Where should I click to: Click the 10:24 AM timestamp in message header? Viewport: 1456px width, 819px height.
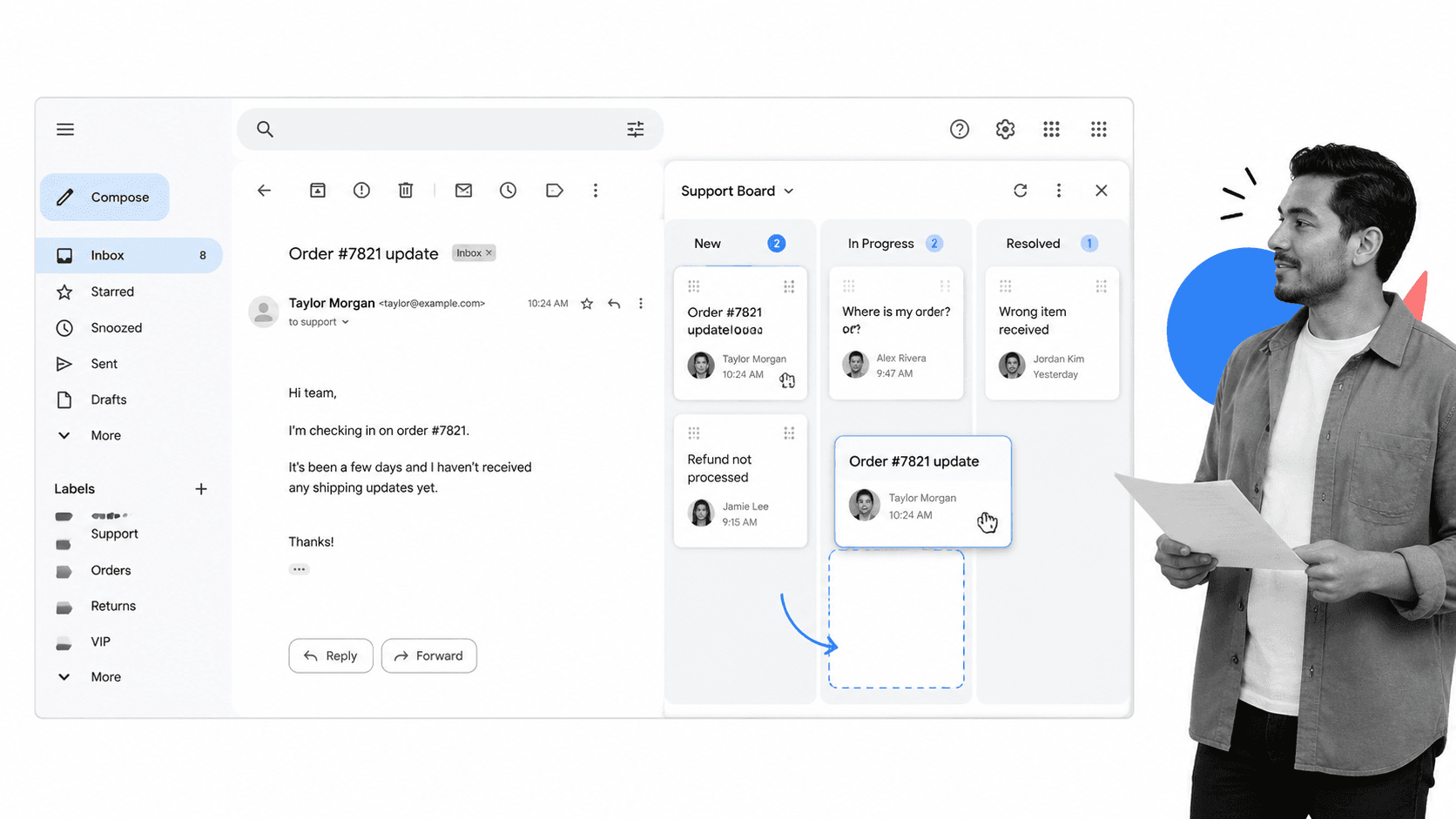[548, 304]
